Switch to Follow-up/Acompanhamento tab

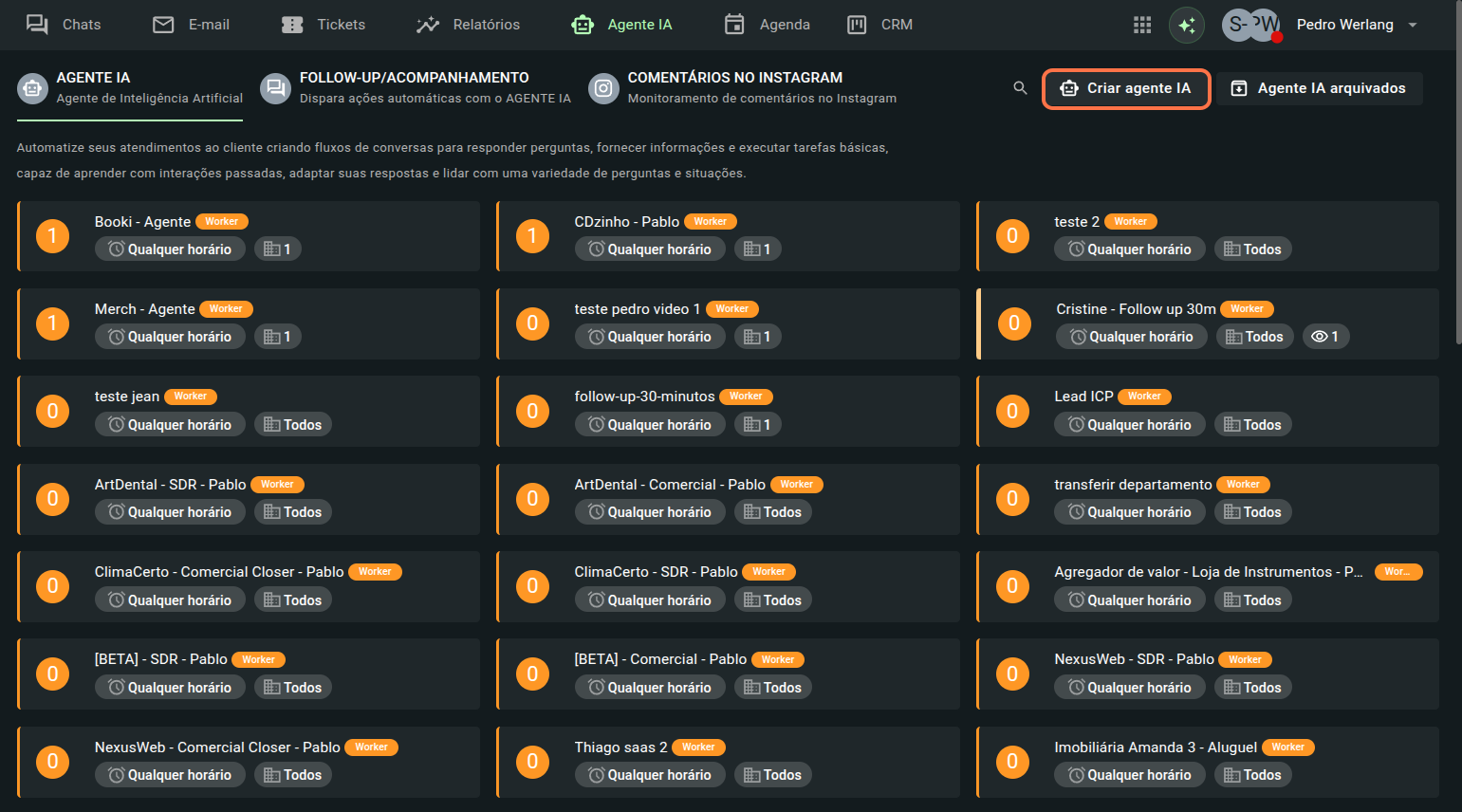(416, 88)
